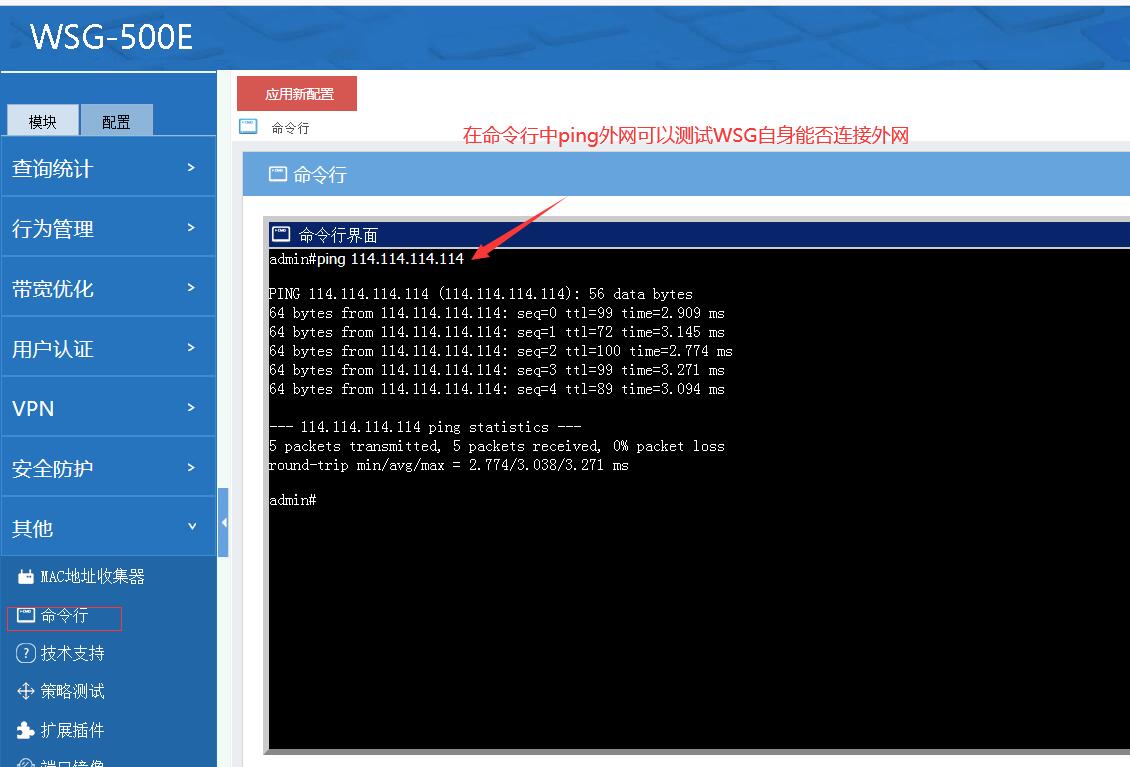
Task: Collapse the 其他 menu section
Action: pos(108,527)
